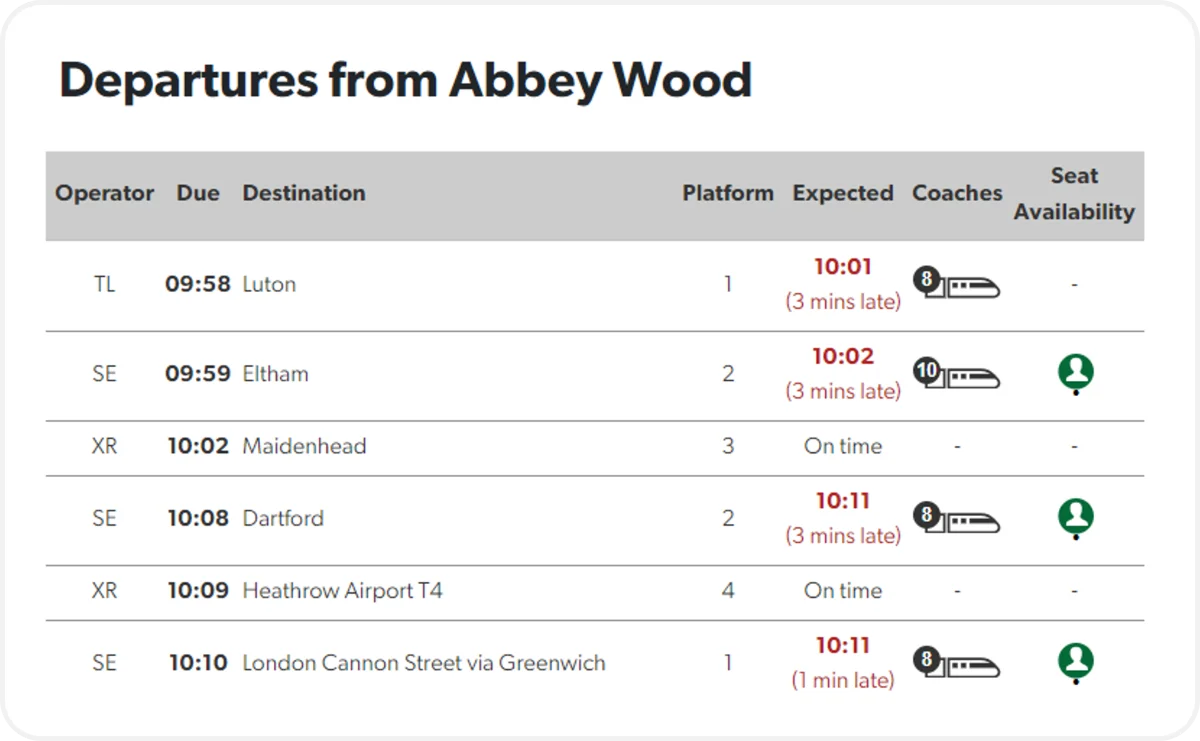Click the 09:59 due time for Eltham
The height and width of the screenshot is (741, 1200).
tap(199, 374)
